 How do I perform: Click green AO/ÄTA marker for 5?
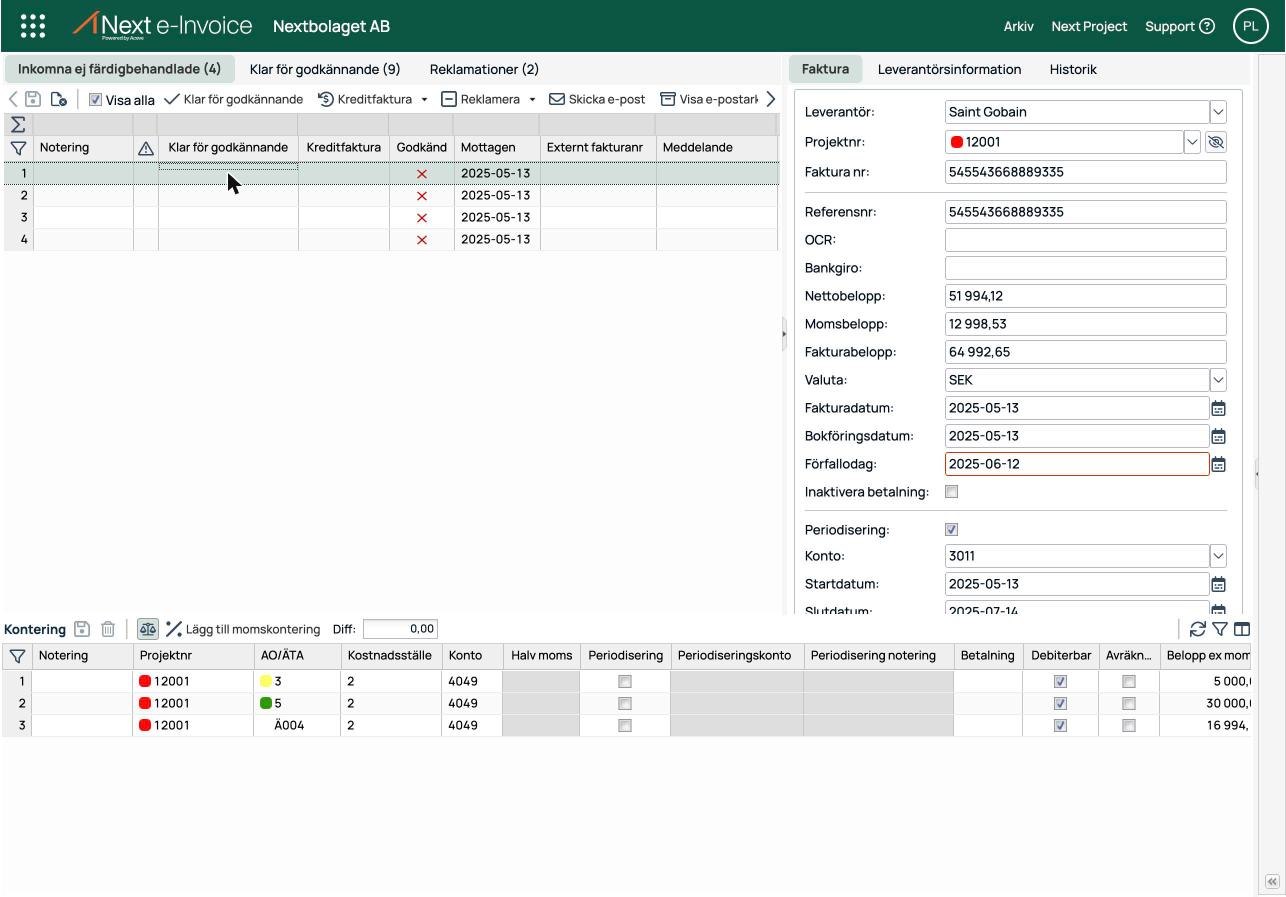point(266,704)
